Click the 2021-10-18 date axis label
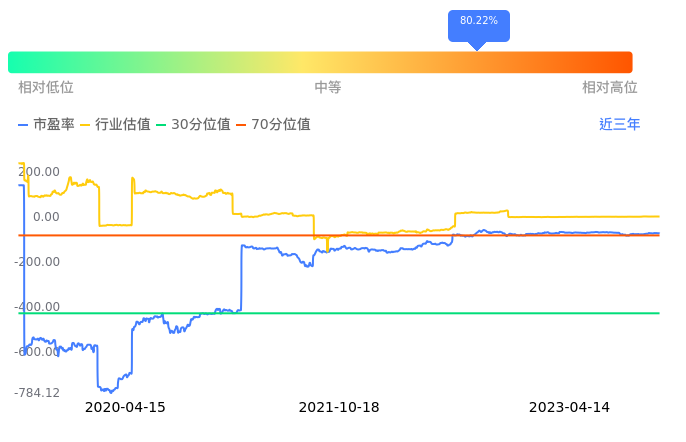 coord(339,408)
